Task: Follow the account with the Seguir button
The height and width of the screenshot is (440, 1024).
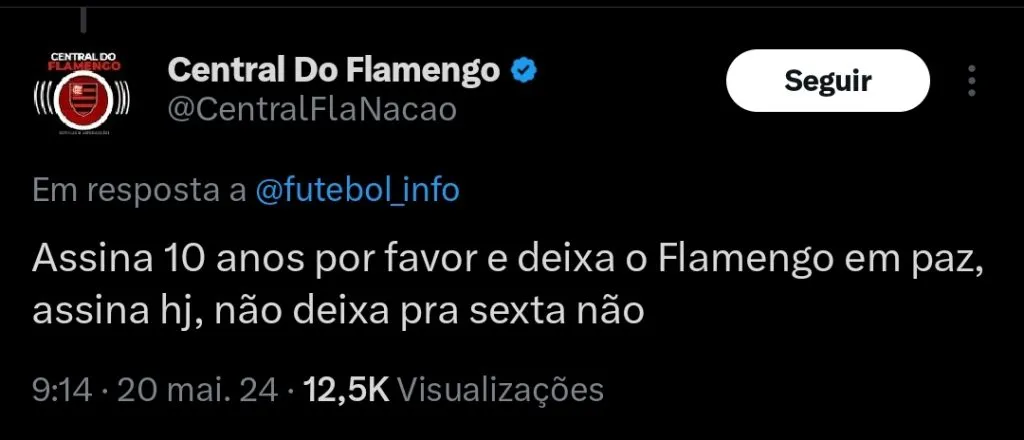Action: 827,80
